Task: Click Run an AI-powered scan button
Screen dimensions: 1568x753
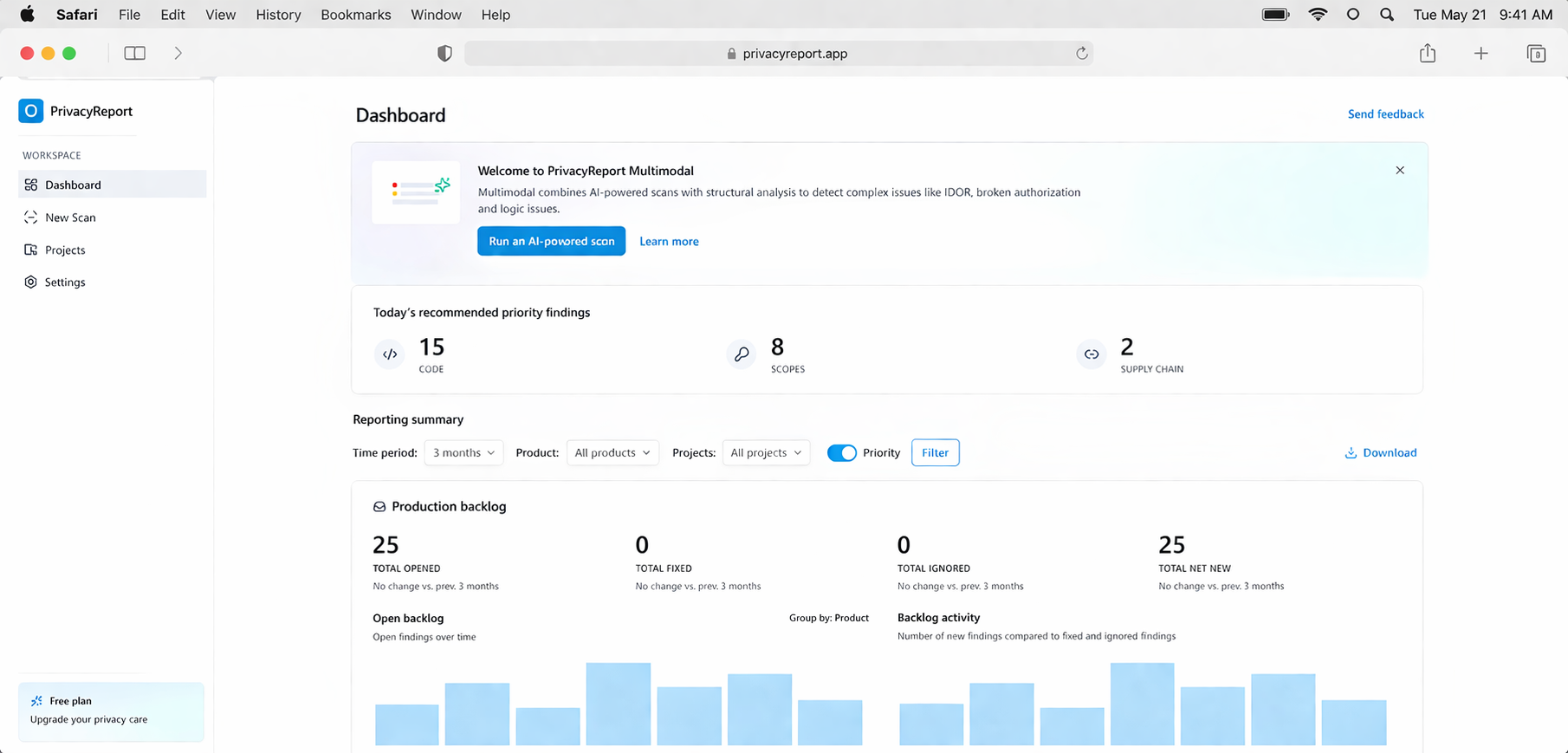Action: 551,241
